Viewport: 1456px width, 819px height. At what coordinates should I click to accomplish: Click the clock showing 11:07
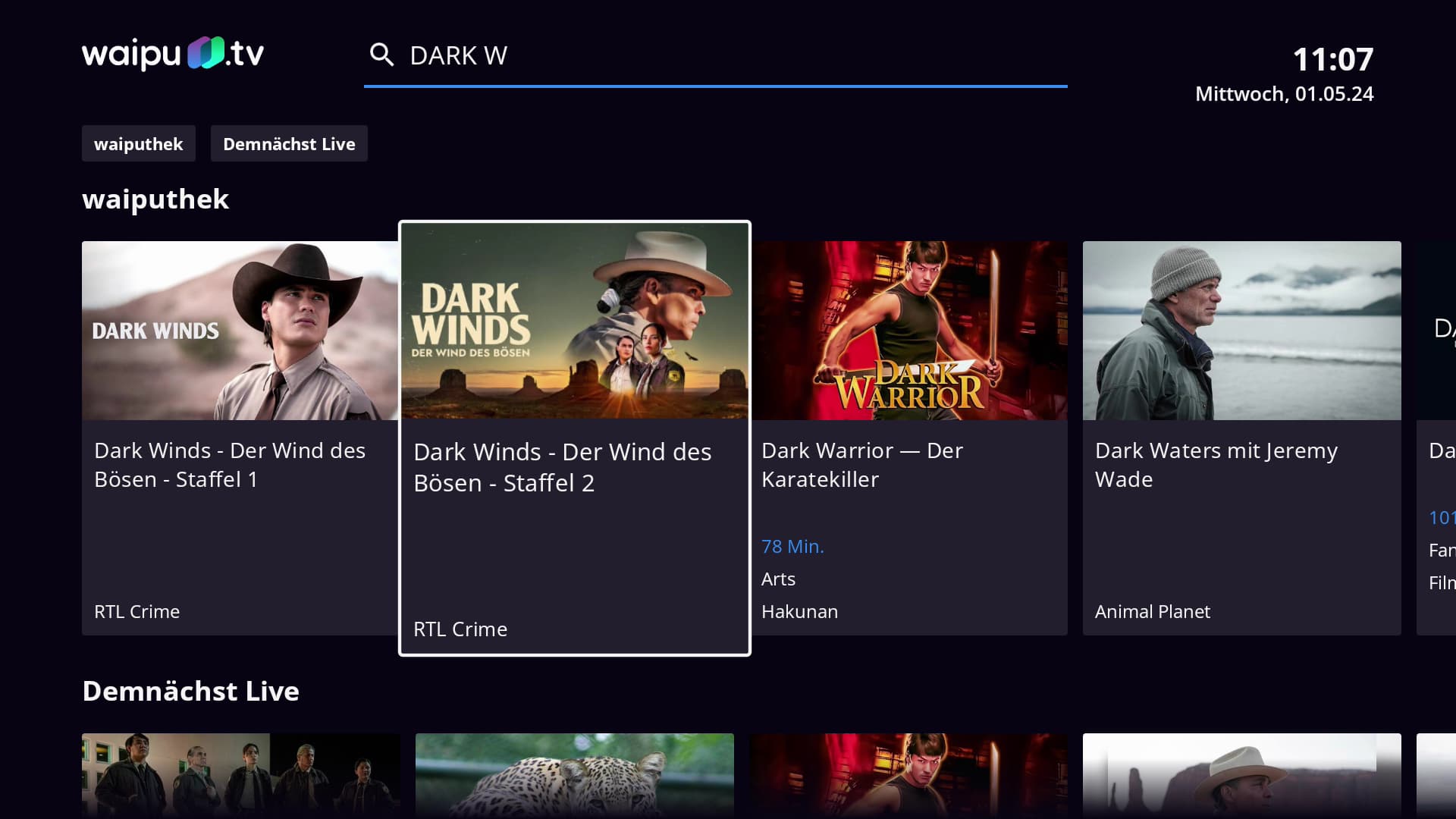[x=1333, y=59]
